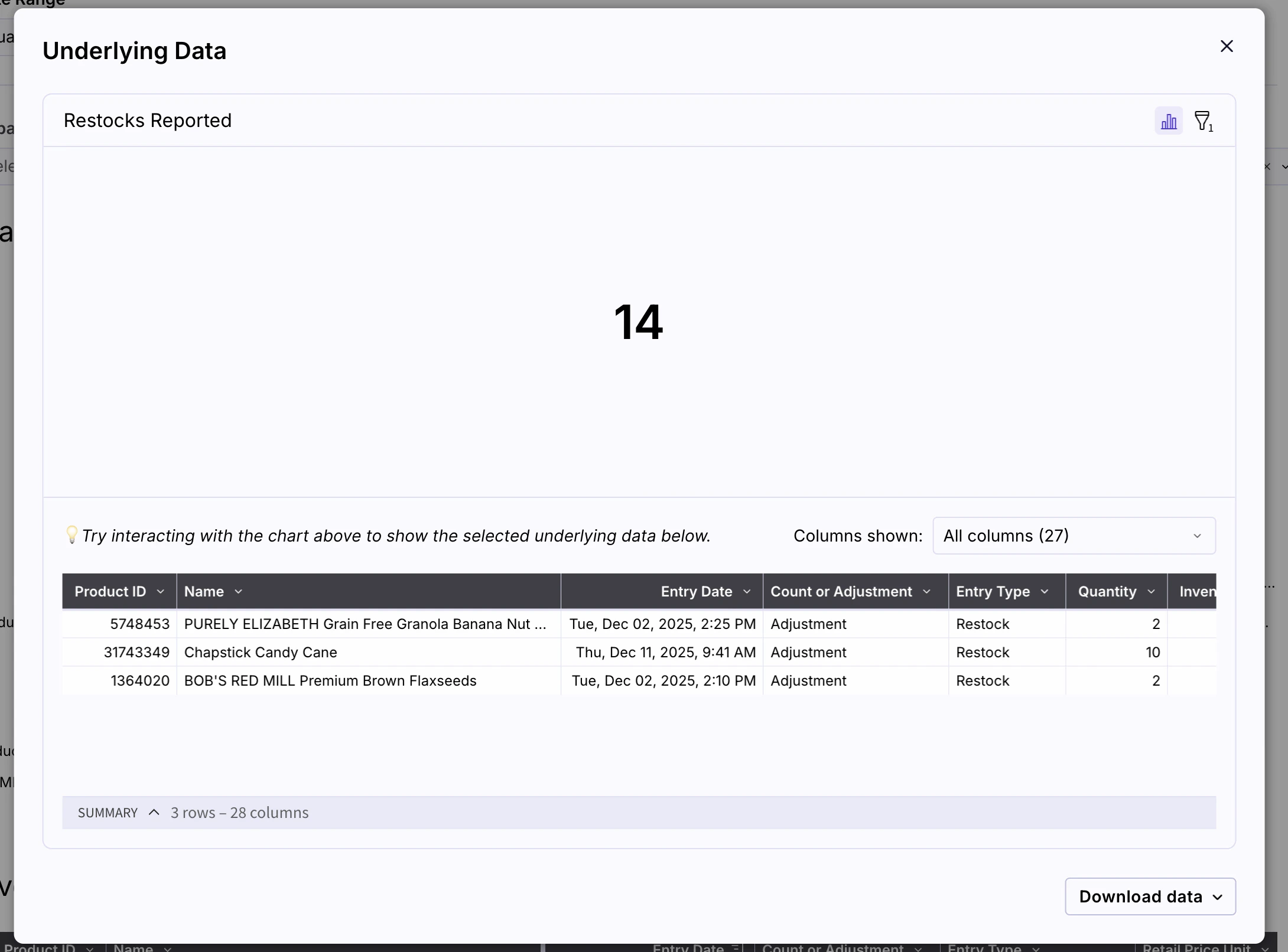Open the Entry Date column menu
1288x952 pixels.
[747, 591]
